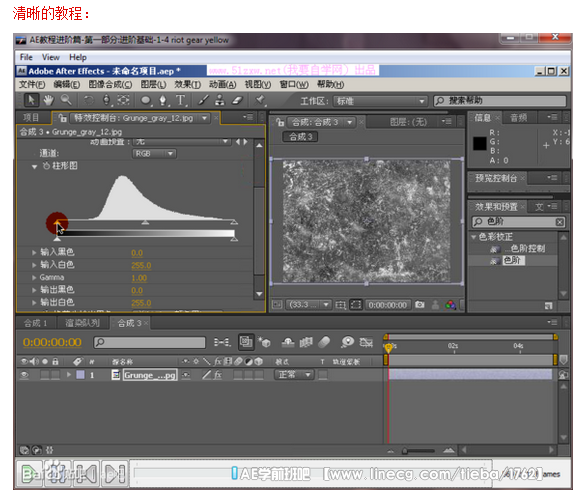Click the graph editor icon in timeline
576x491 pixels.
[x=366, y=342]
